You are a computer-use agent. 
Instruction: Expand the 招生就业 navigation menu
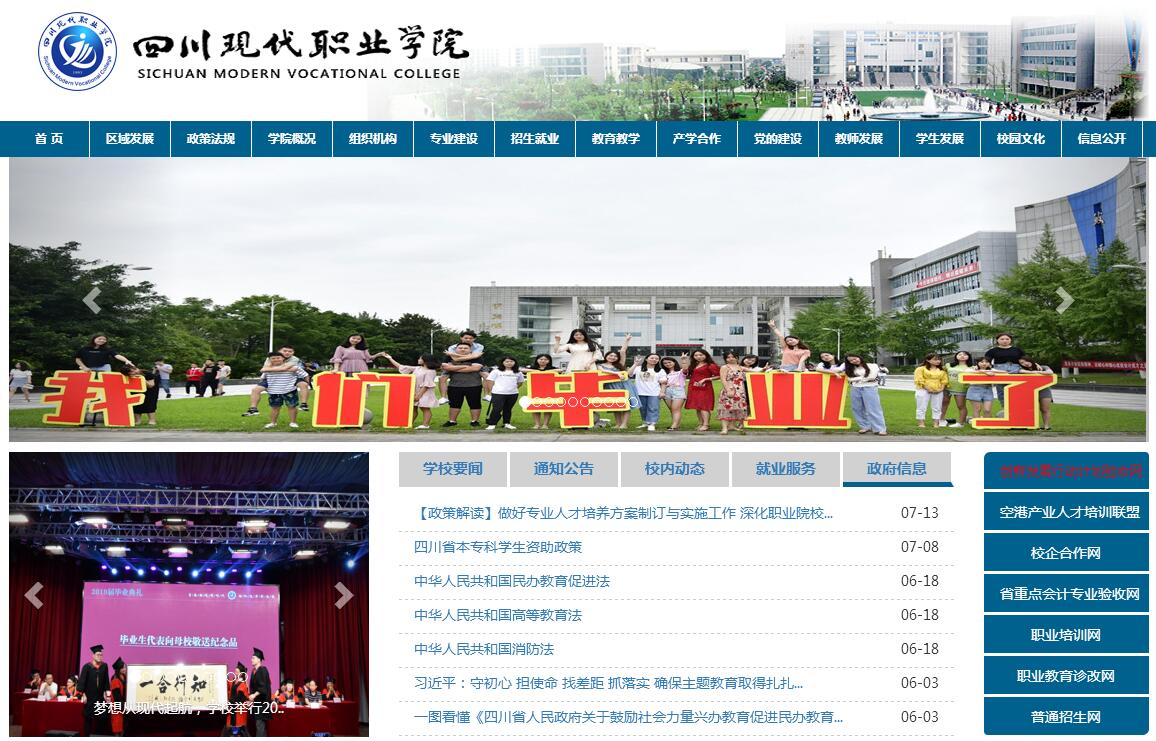coord(534,139)
